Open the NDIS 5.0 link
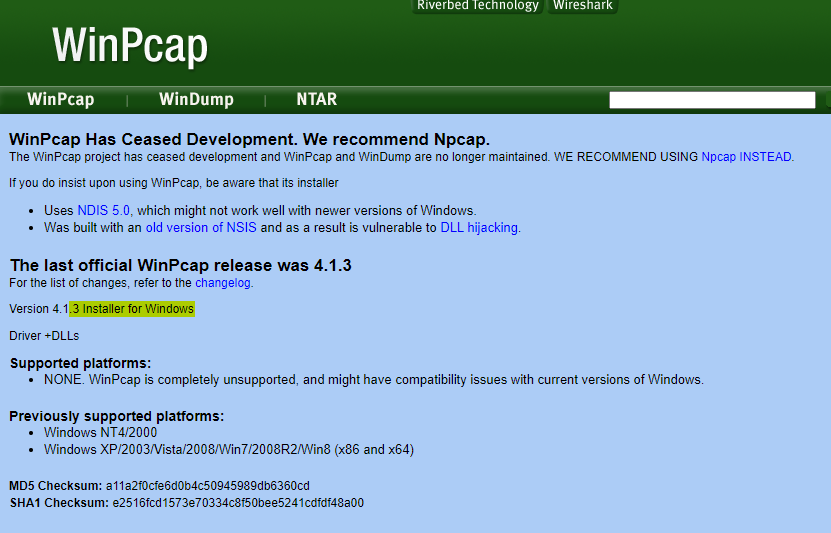Viewport: 831px width, 533px height. 103,210
